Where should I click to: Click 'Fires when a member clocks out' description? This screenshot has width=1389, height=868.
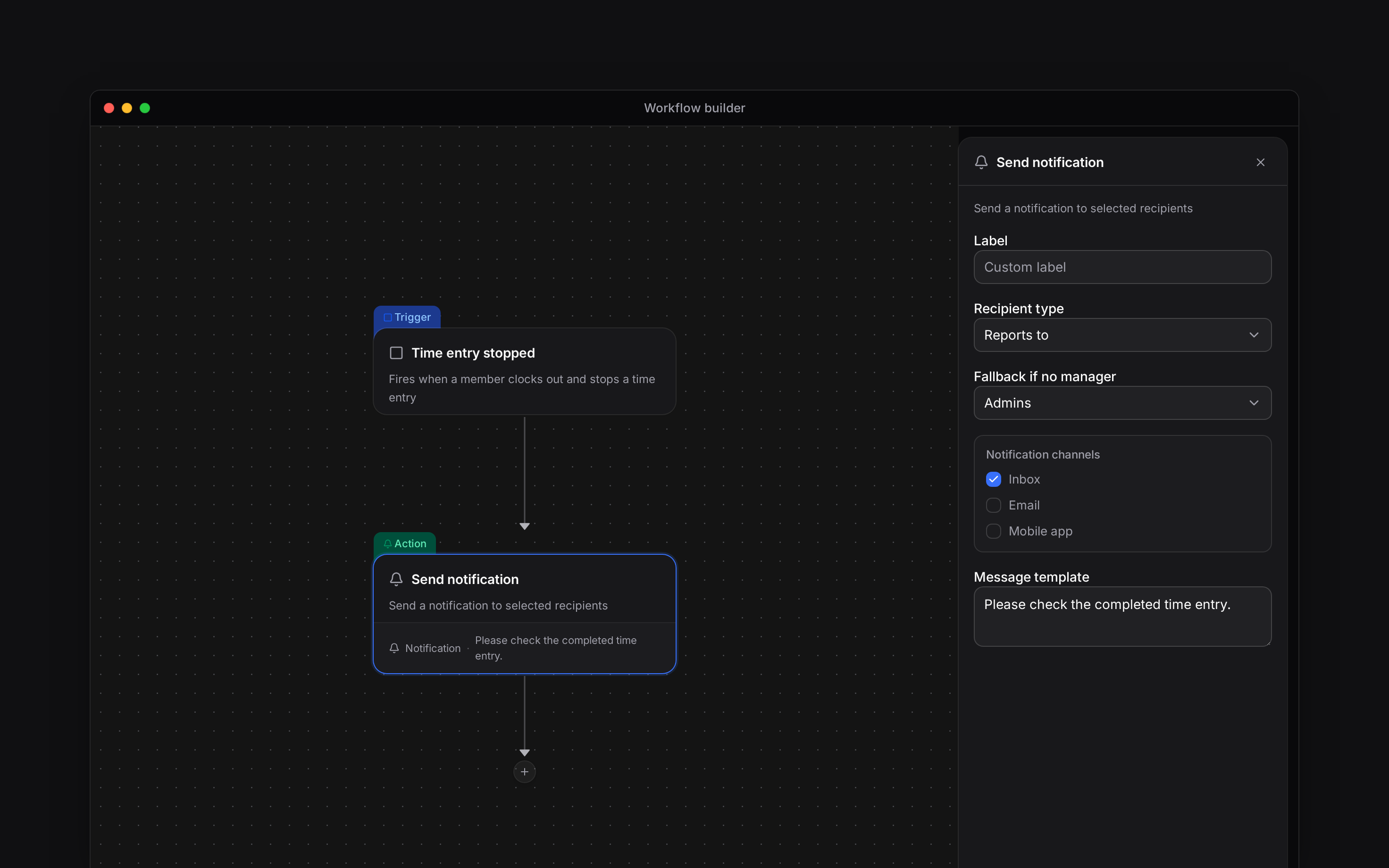[522, 388]
